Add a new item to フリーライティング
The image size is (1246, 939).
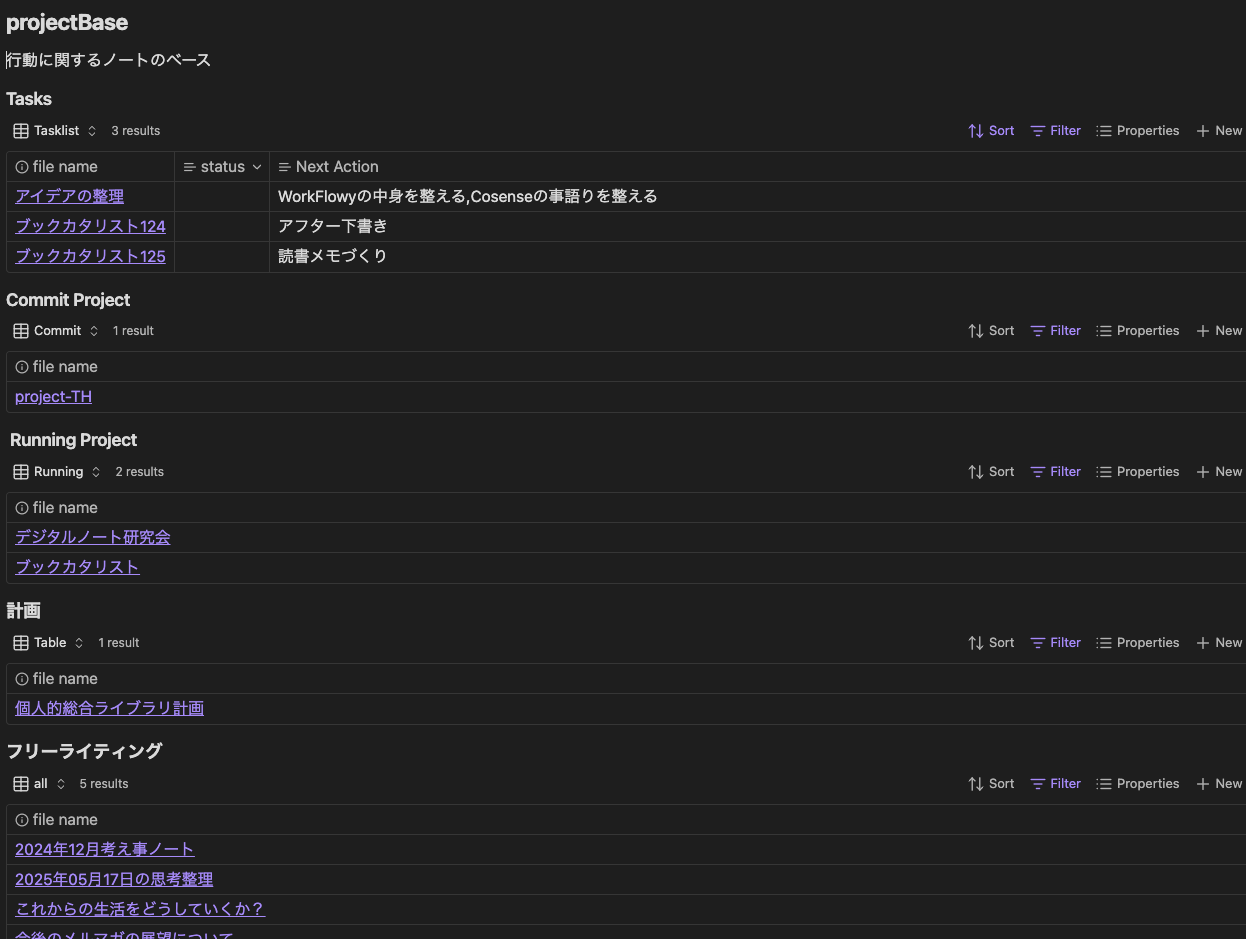[1219, 784]
